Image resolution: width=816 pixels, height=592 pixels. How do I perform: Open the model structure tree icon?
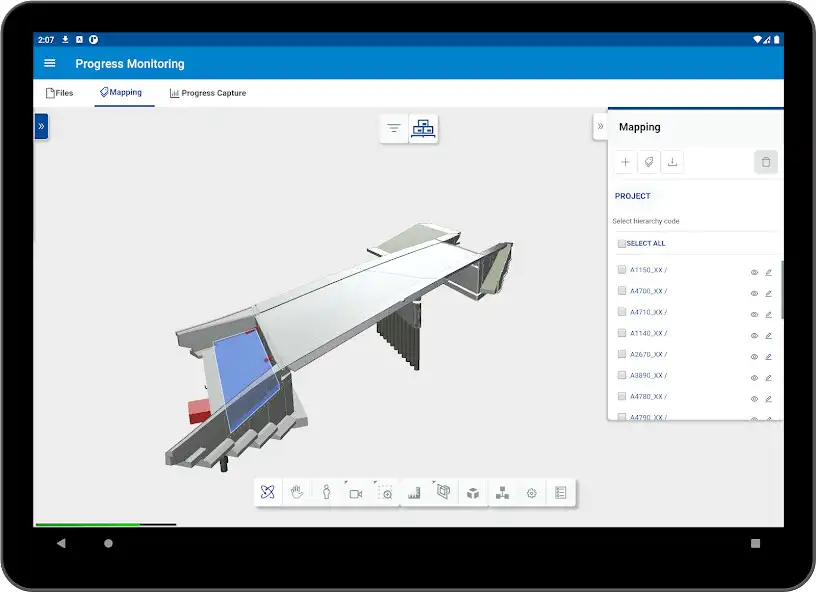[x=503, y=493]
